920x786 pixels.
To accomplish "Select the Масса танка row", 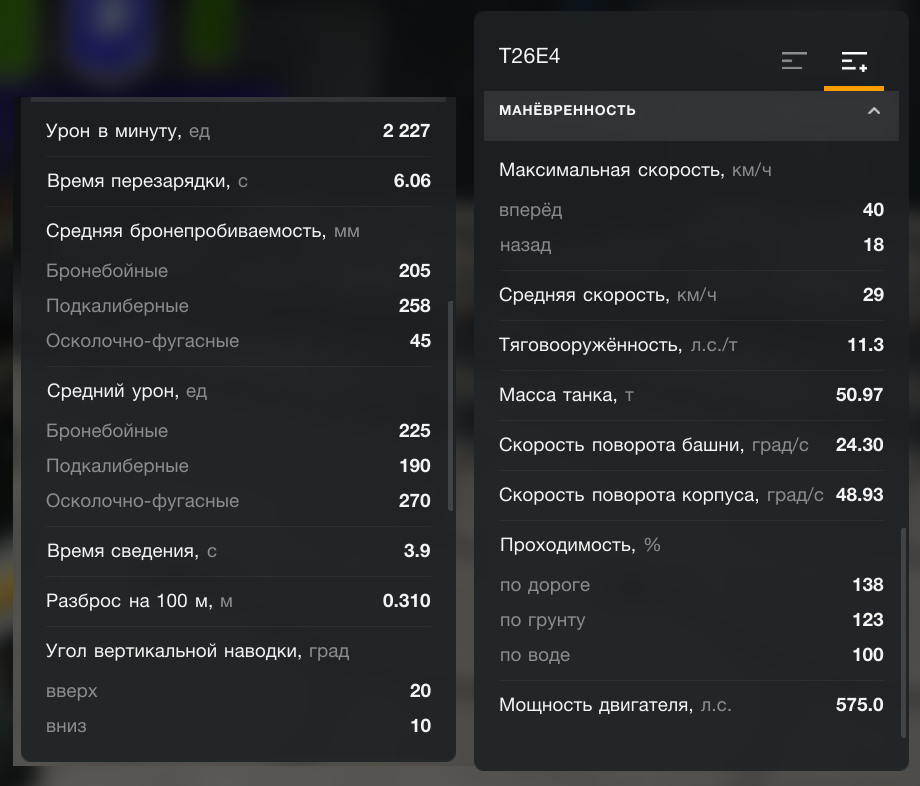I will click(x=691, y=395).
